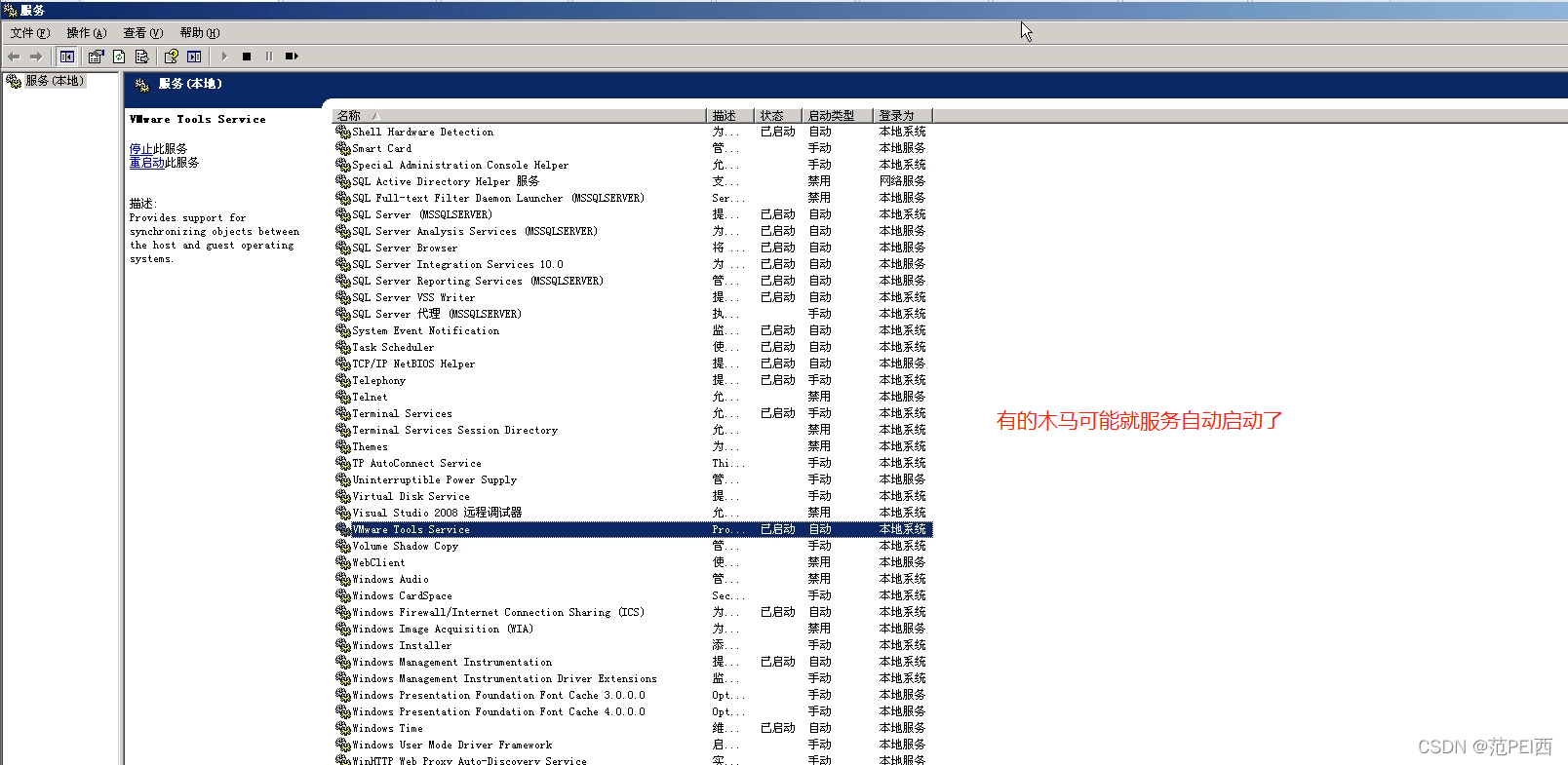Select Windows User Mode Driver Framework row
Image resolution: width=1568 pixels, height=765 pixels.
633,745
